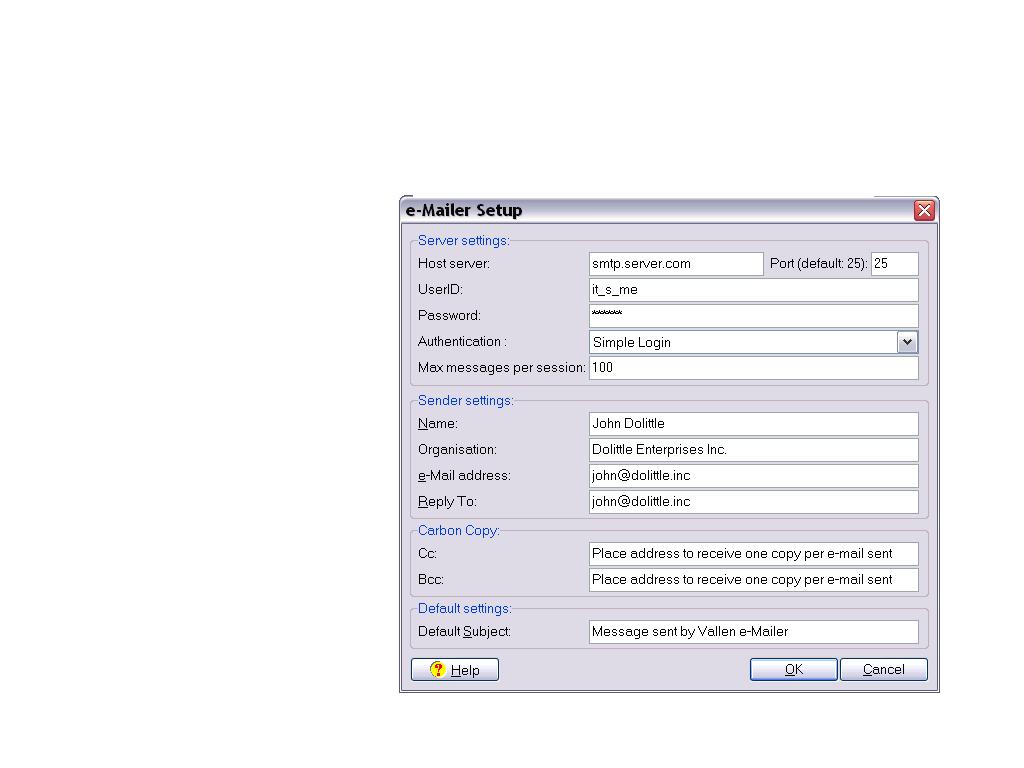Click the e-Mail address text field

(753, 476)
